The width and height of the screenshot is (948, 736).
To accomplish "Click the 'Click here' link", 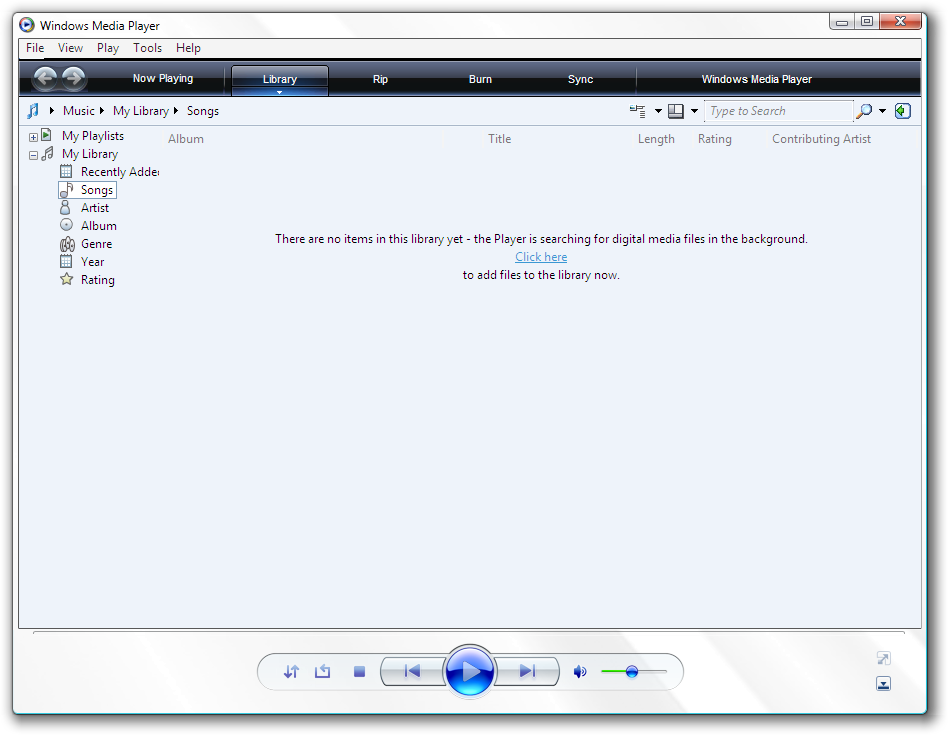I will click(x=541, y=256).
